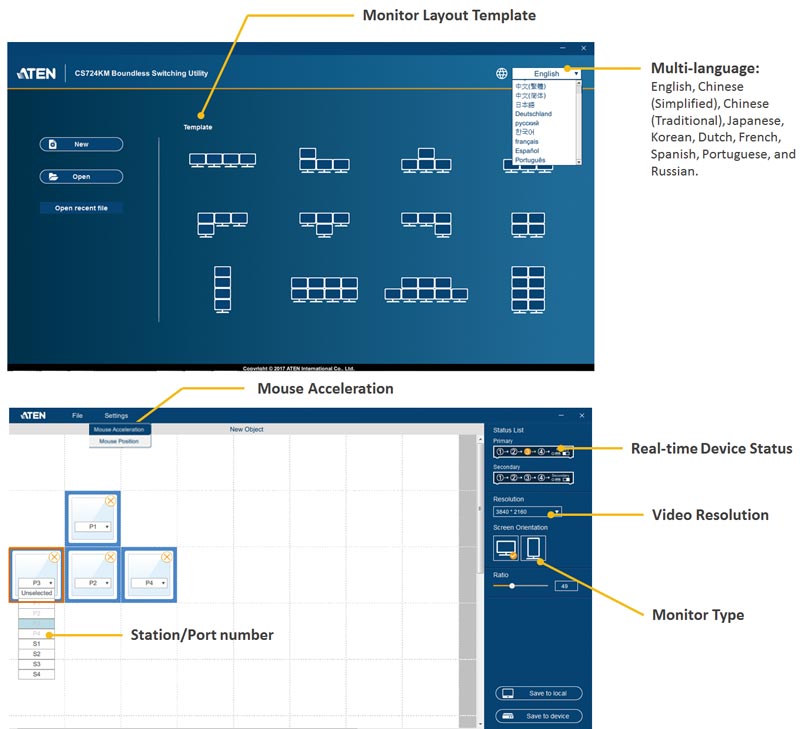
Task: Select the vertical stack of four monitors template
Action: pos(222,289)
